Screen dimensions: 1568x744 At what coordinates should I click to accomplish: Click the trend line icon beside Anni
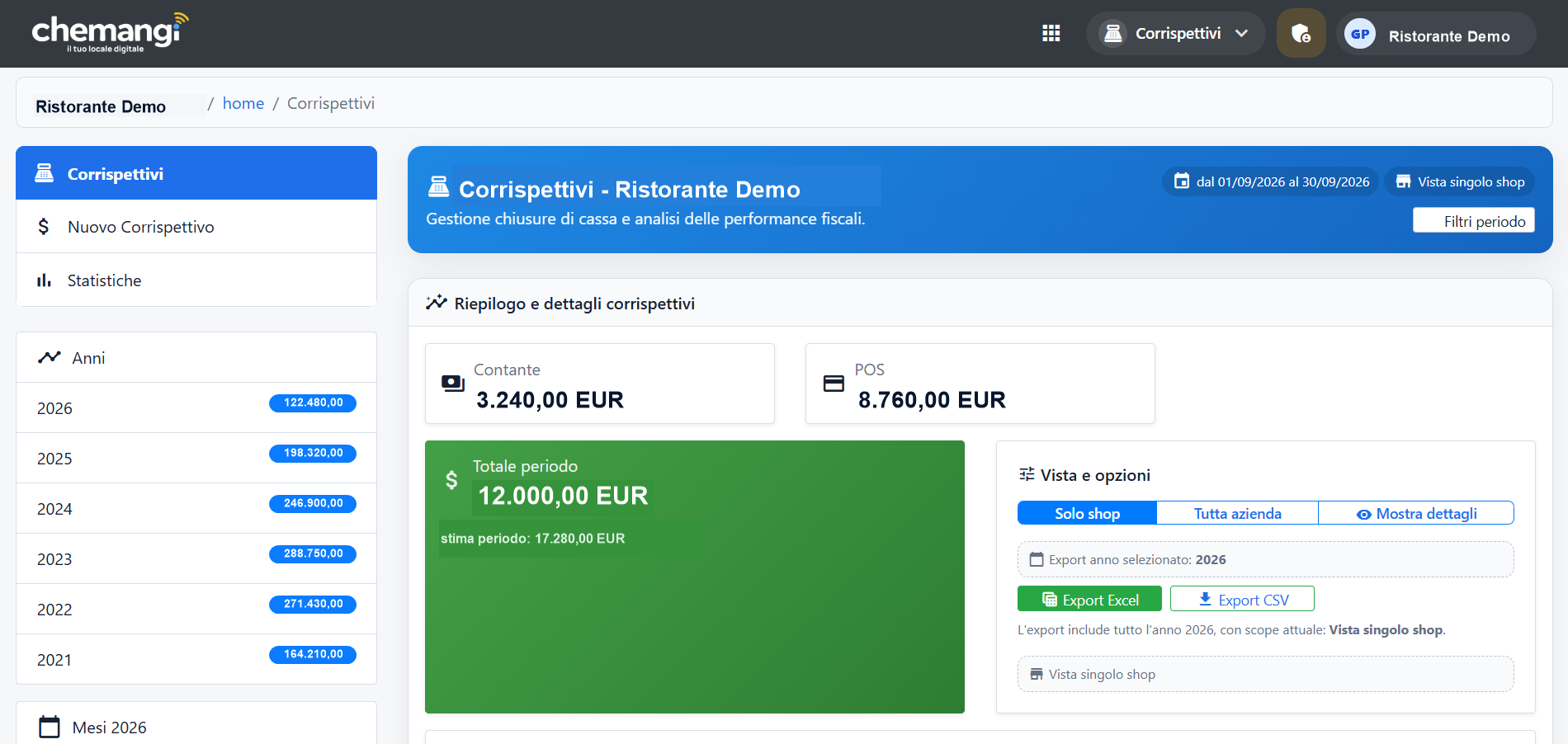50,357
